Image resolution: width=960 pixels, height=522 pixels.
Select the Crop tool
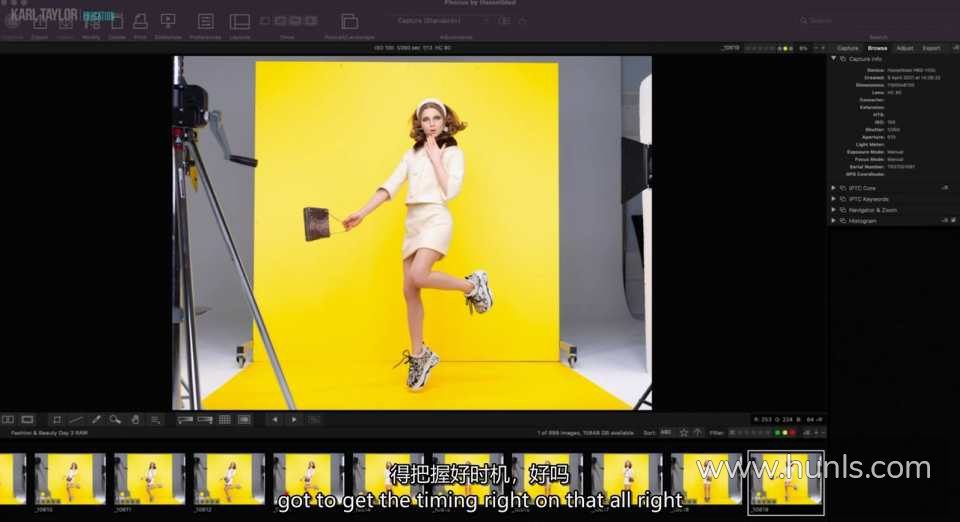point(56,420)
